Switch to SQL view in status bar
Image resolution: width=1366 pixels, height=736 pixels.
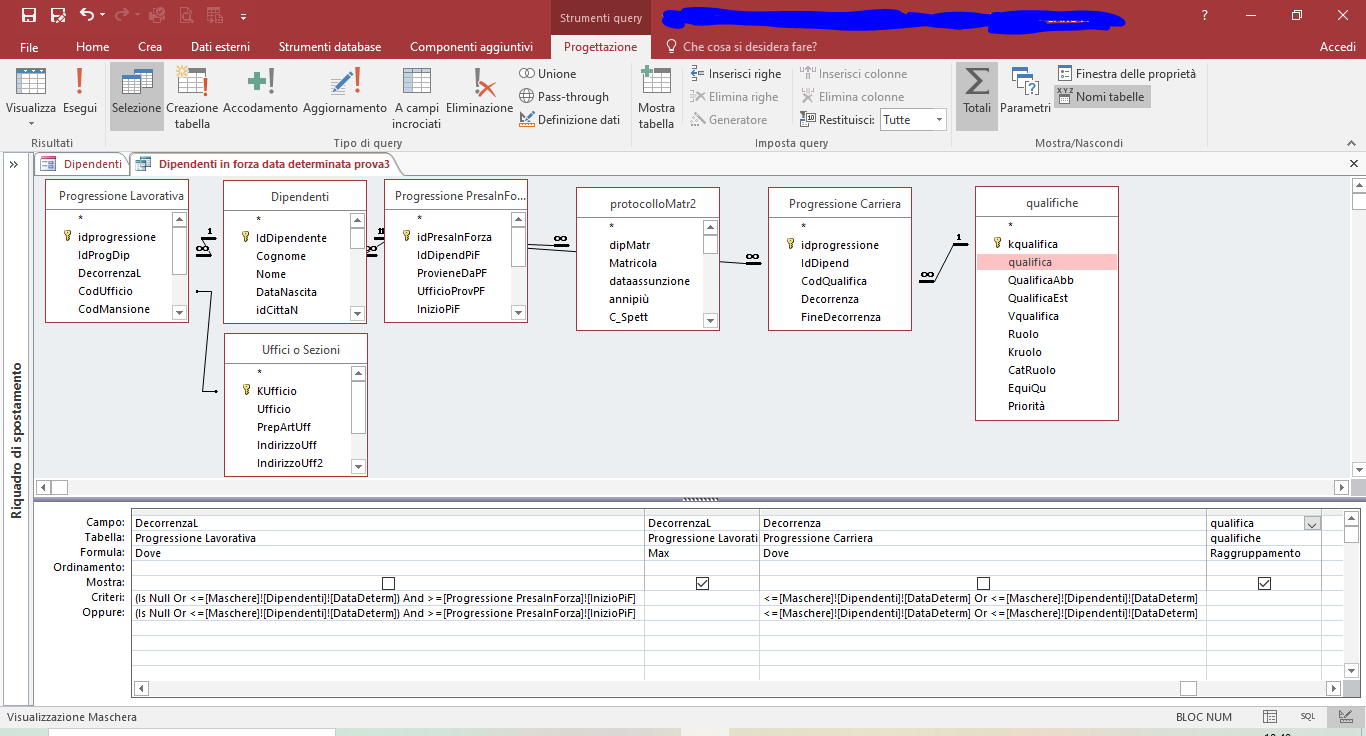[x=1308, y=717]
